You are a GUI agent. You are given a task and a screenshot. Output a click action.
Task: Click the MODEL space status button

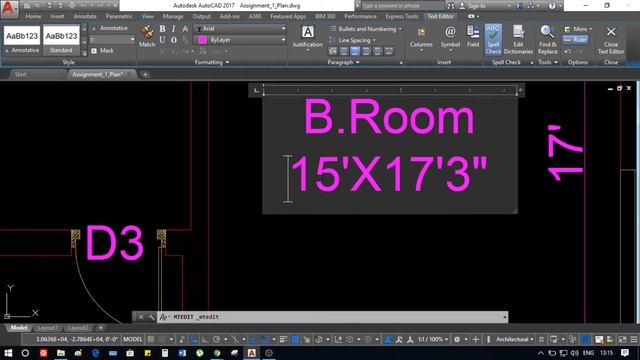pyautogui.click(x=133, y=339)
